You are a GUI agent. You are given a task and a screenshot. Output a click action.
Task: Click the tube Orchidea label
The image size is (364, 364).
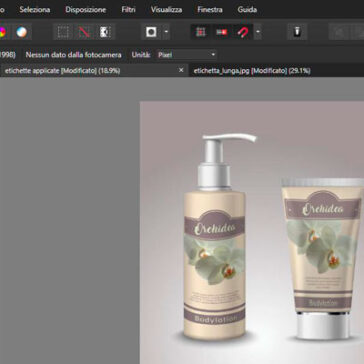click(x=322, y=209)
